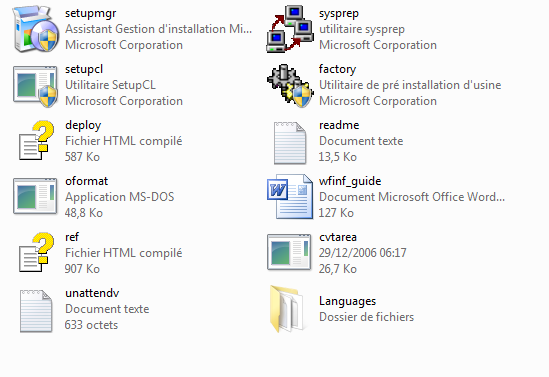Image resolution: width=549 pixels, height=377 pixels.
Task: Click the 'utilitaire sysprep' description
Action: click(362, 29)
